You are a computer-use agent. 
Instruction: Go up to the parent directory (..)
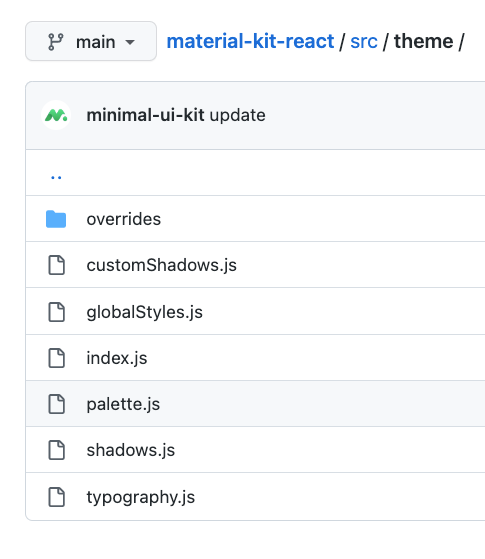[x=56, y=177]
